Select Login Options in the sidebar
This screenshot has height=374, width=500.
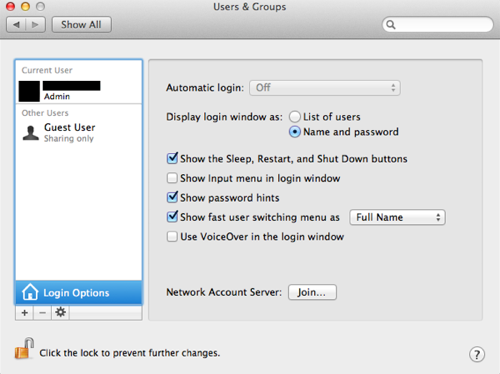79,293
